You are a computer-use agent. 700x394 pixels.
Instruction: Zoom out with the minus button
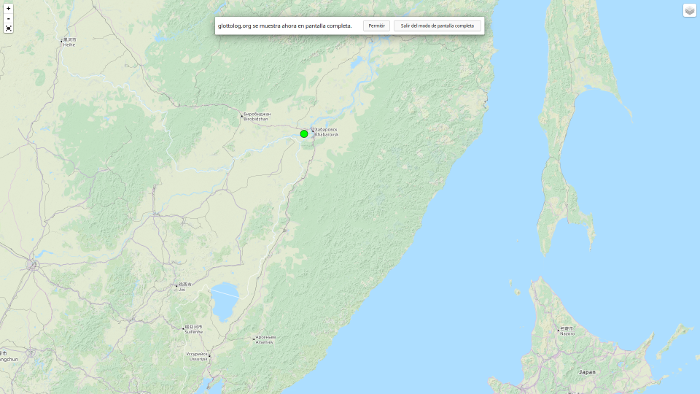click(x=8, y=18)
